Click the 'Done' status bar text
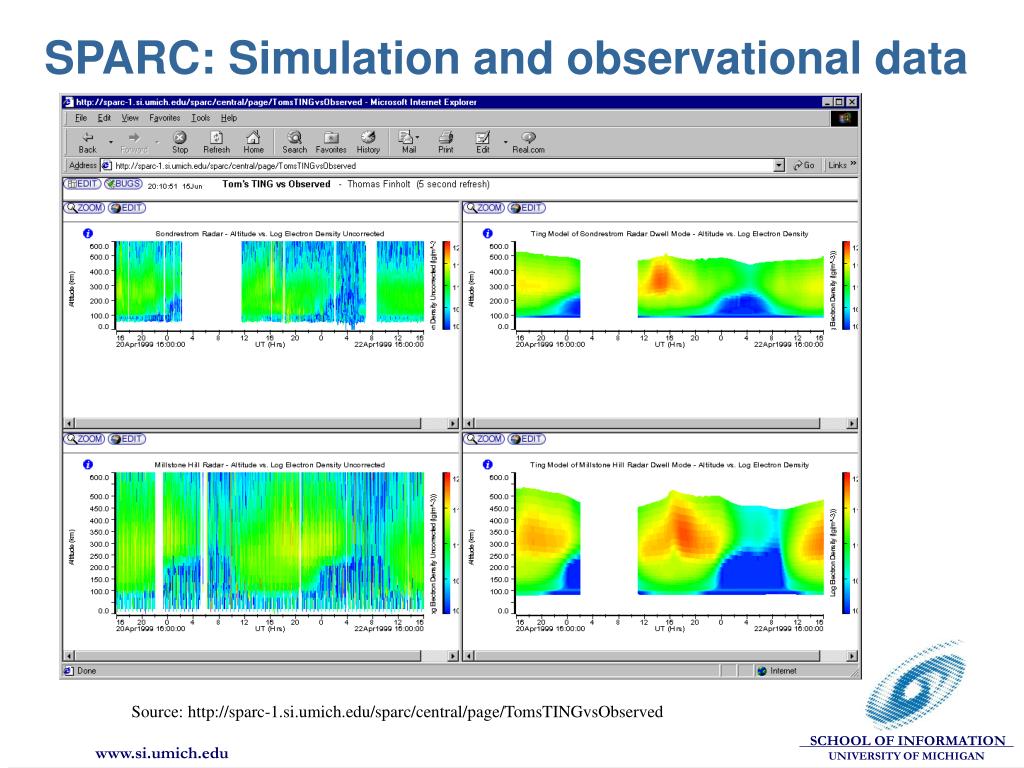The image size is (1024, 768). pos(86,671)
